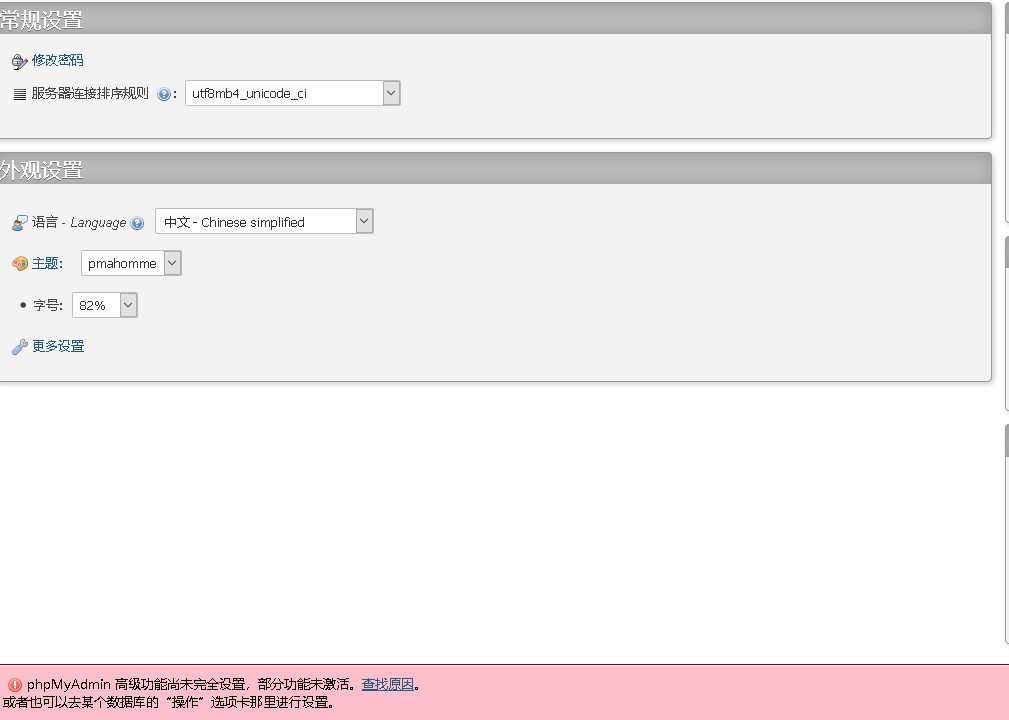Click the 服务器连接排序规则 label text

tap(90, 93)
